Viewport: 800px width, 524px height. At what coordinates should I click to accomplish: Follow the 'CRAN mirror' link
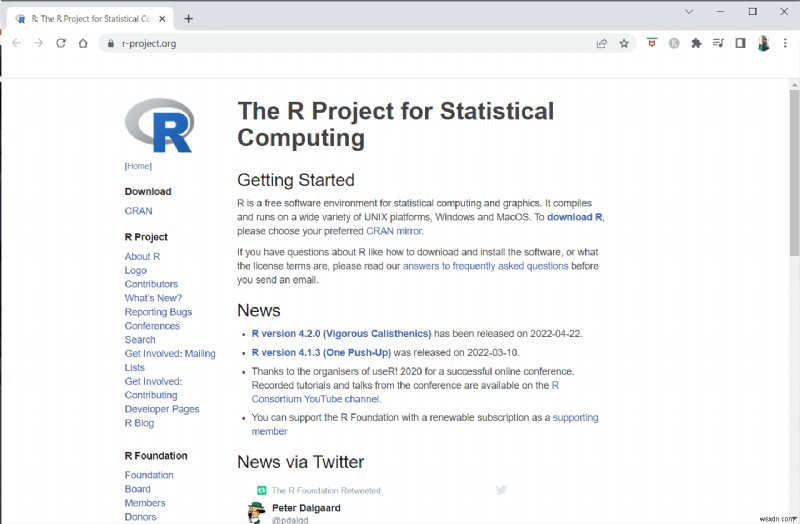click(394, 231)
